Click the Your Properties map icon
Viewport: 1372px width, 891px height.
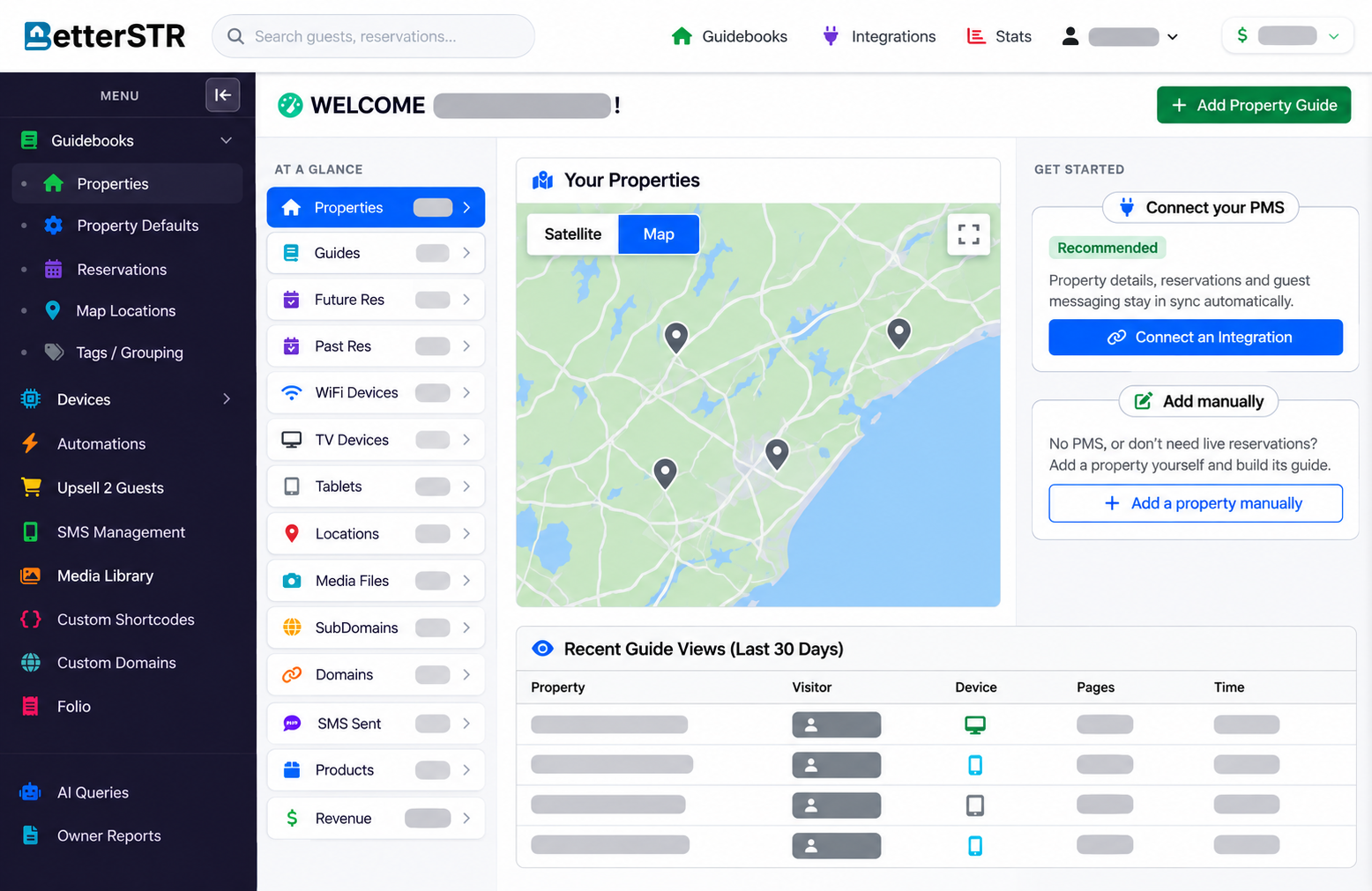tap(543, 181)
